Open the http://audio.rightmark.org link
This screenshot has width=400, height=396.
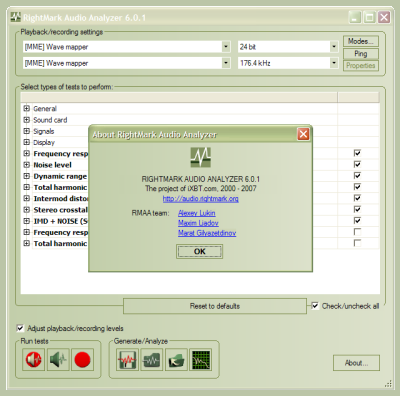coord(201,199)
